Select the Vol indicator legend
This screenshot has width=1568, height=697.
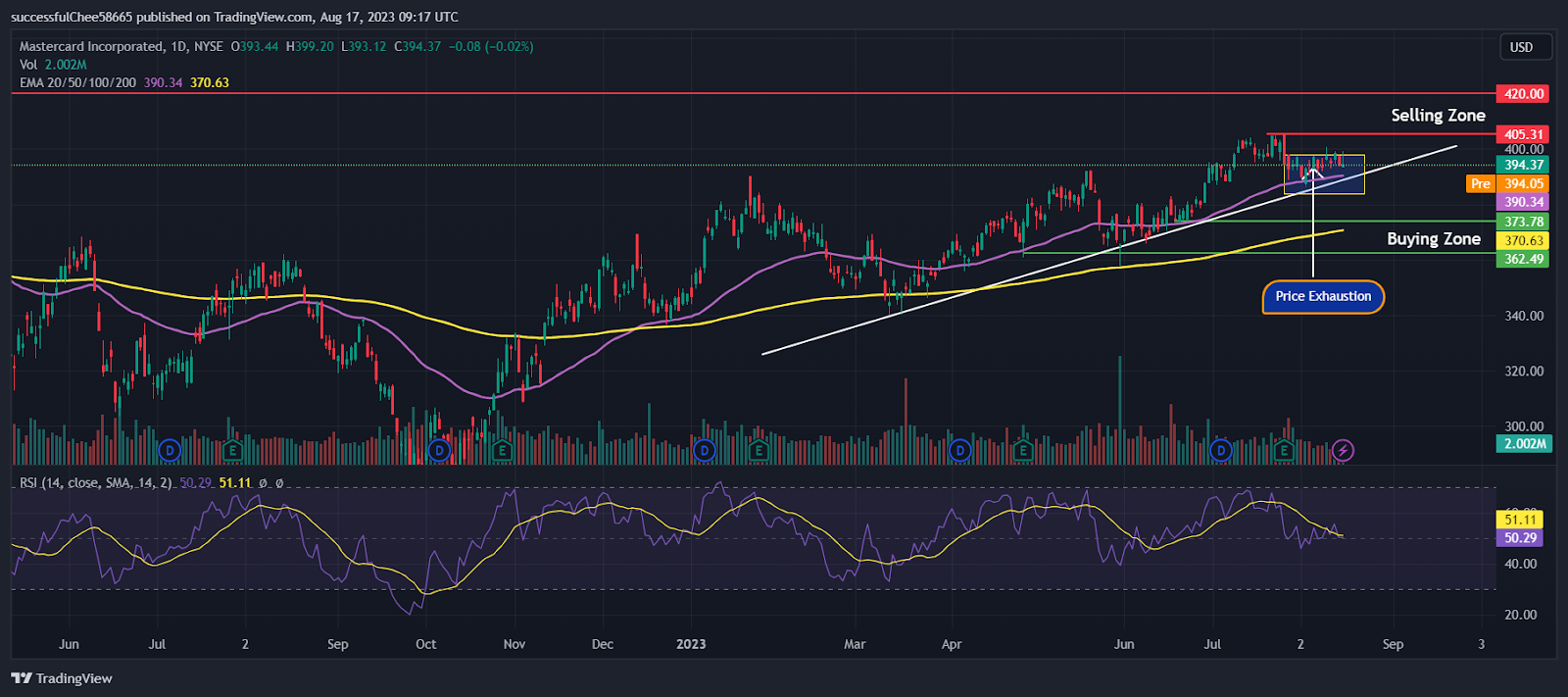click(x=53, y=65)
